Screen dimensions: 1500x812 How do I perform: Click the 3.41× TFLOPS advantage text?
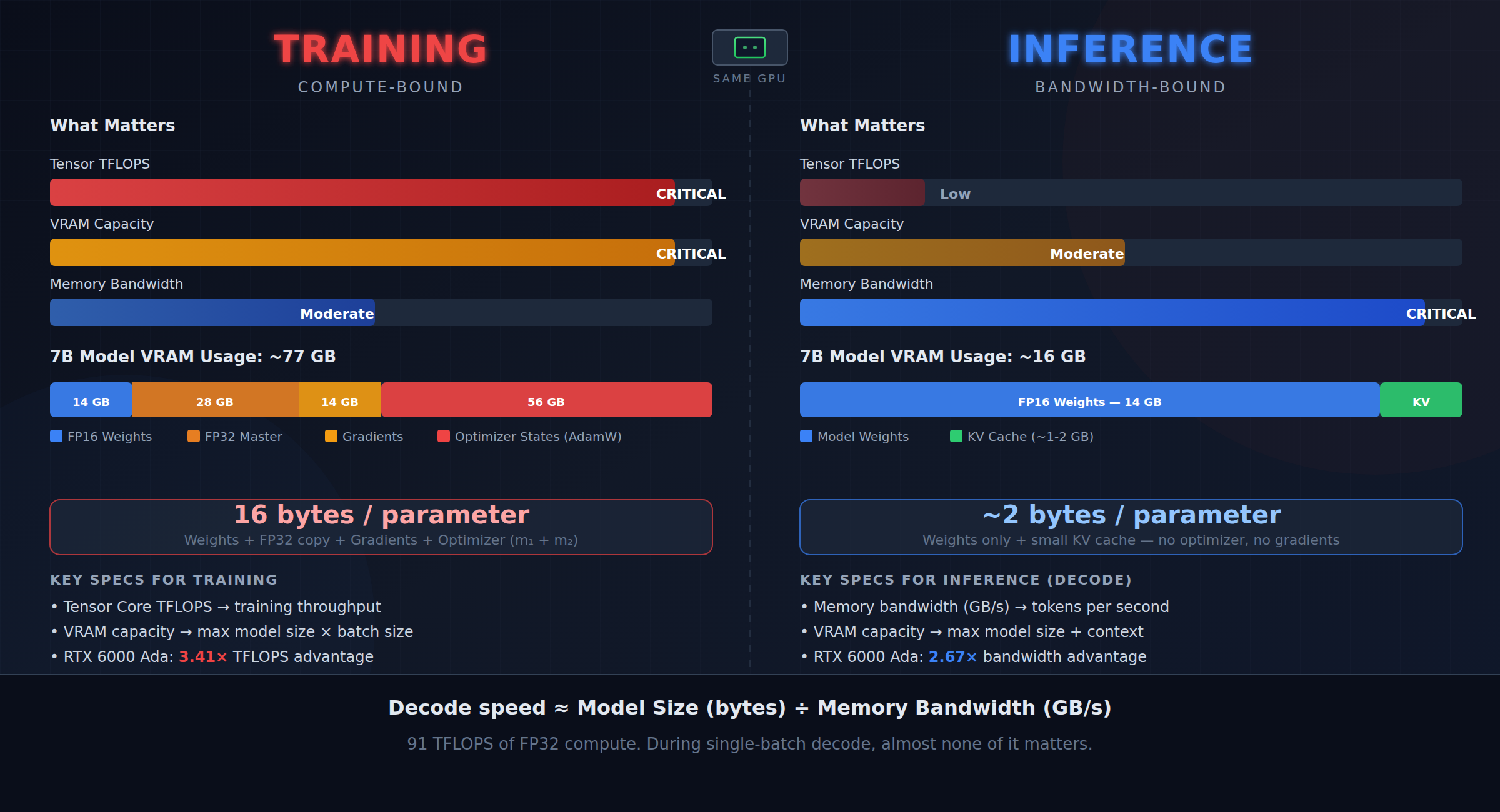click(203, 657)
